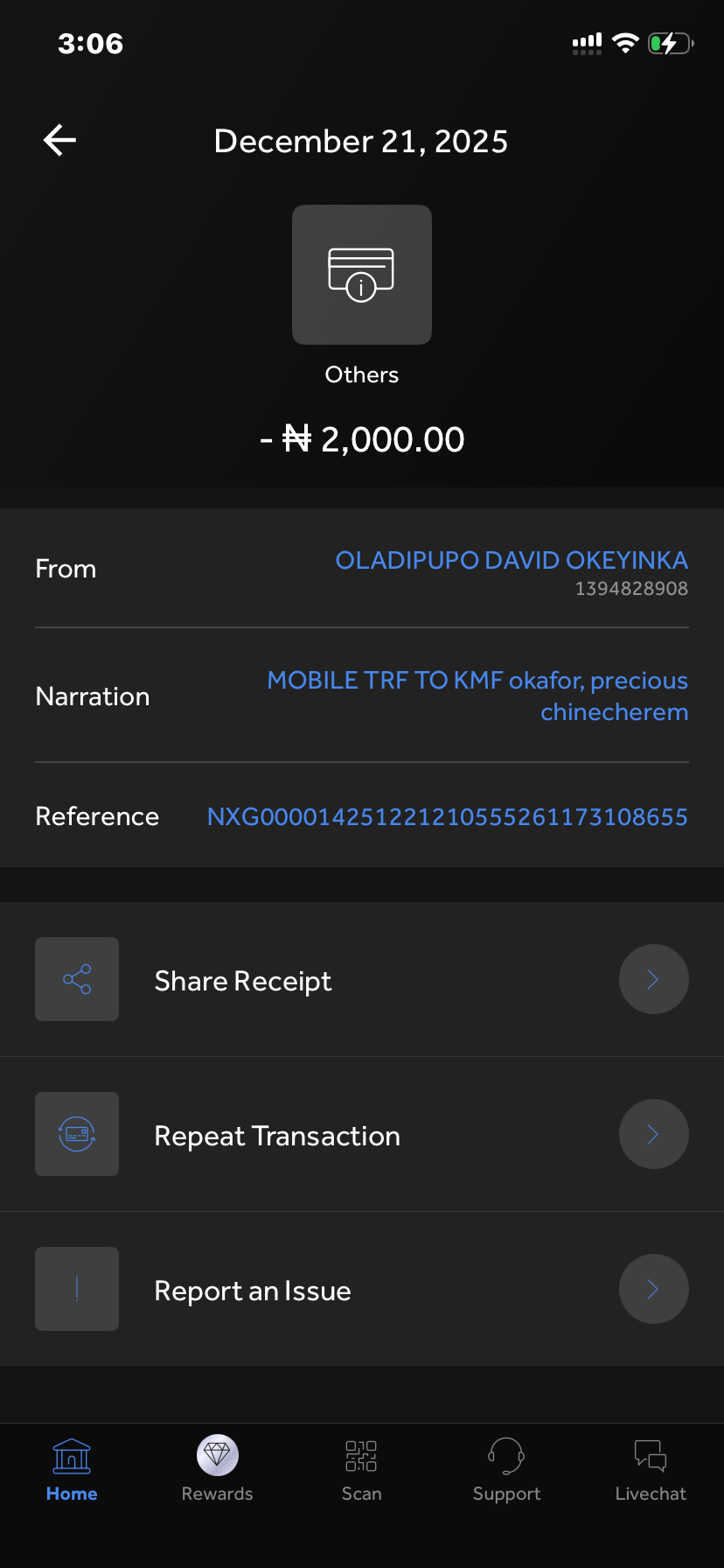Open the Support headset icon
Image resolution: width=724 pixels, height=1568 pixels.
pos(506,1456)
